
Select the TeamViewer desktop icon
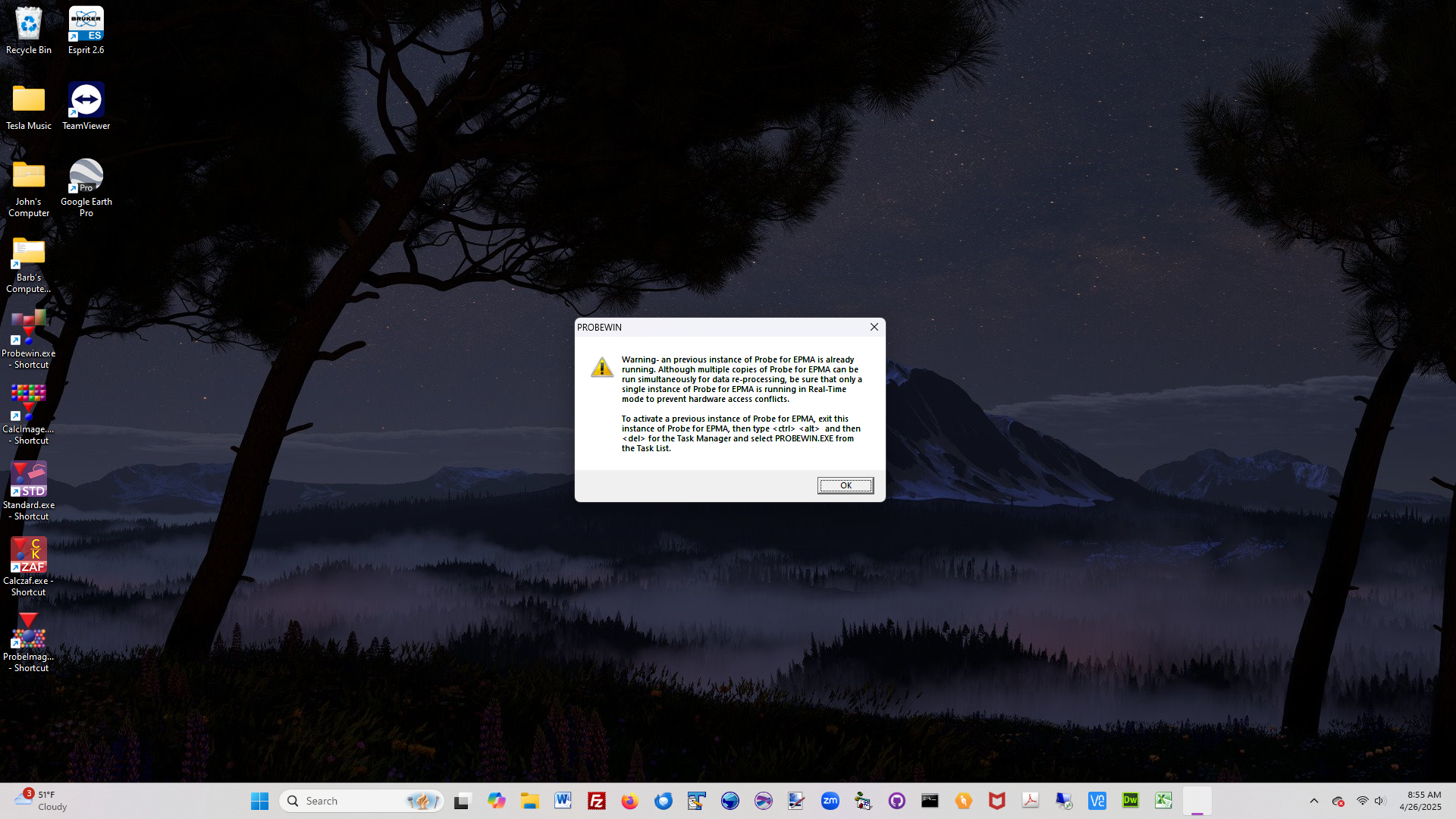click(x=86, y=100)
